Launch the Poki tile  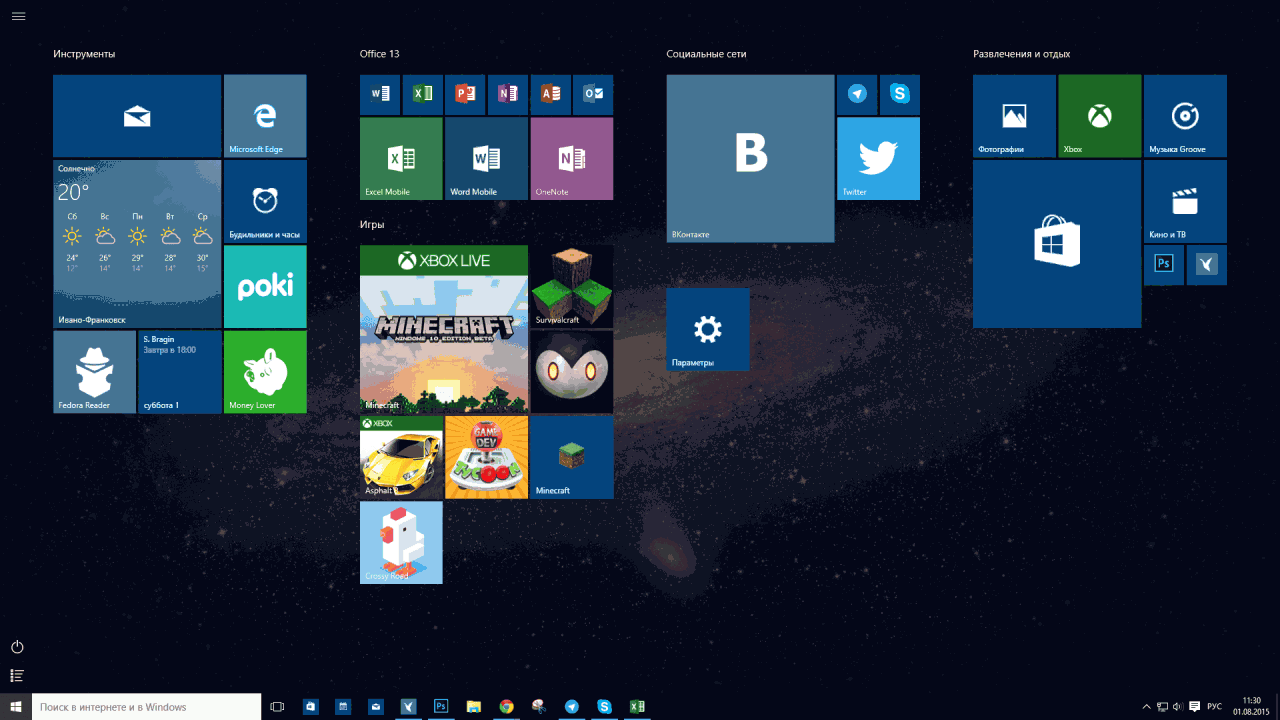pos(265,287)
